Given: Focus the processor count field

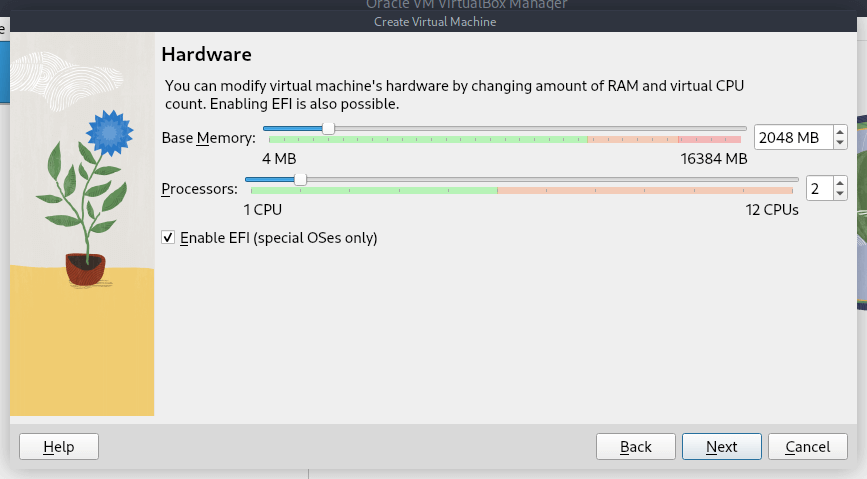Looking at the screenshot, I should click(816, 188).
